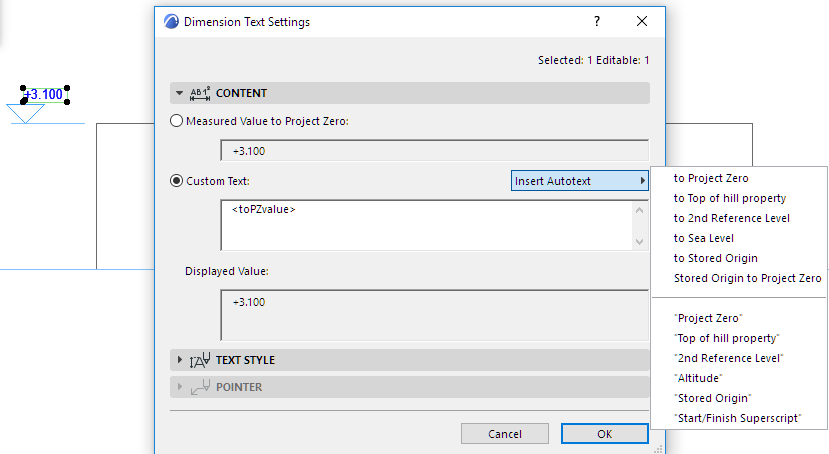The height and width of the screenshot is (454, 829).
Task: Click in the custom text input box
Action: click(x=425, y=225)
